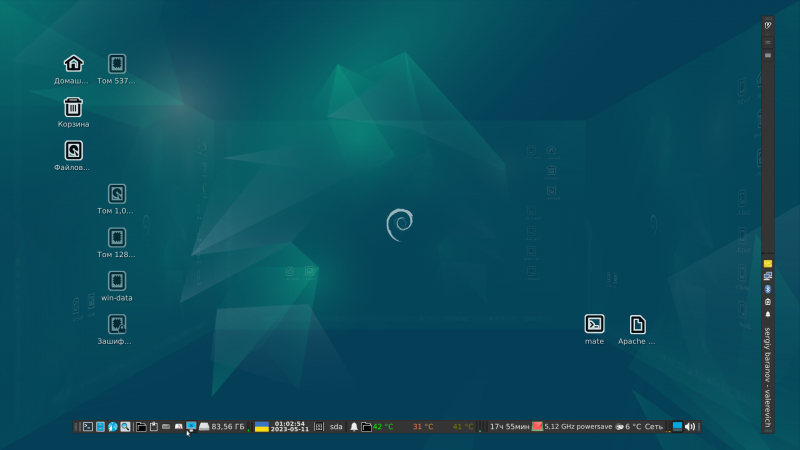The width and height of the screenshot is (800, 450).
Task: Open the 5,12 GHz powersave frequency menu
Action: click(578, 426)
